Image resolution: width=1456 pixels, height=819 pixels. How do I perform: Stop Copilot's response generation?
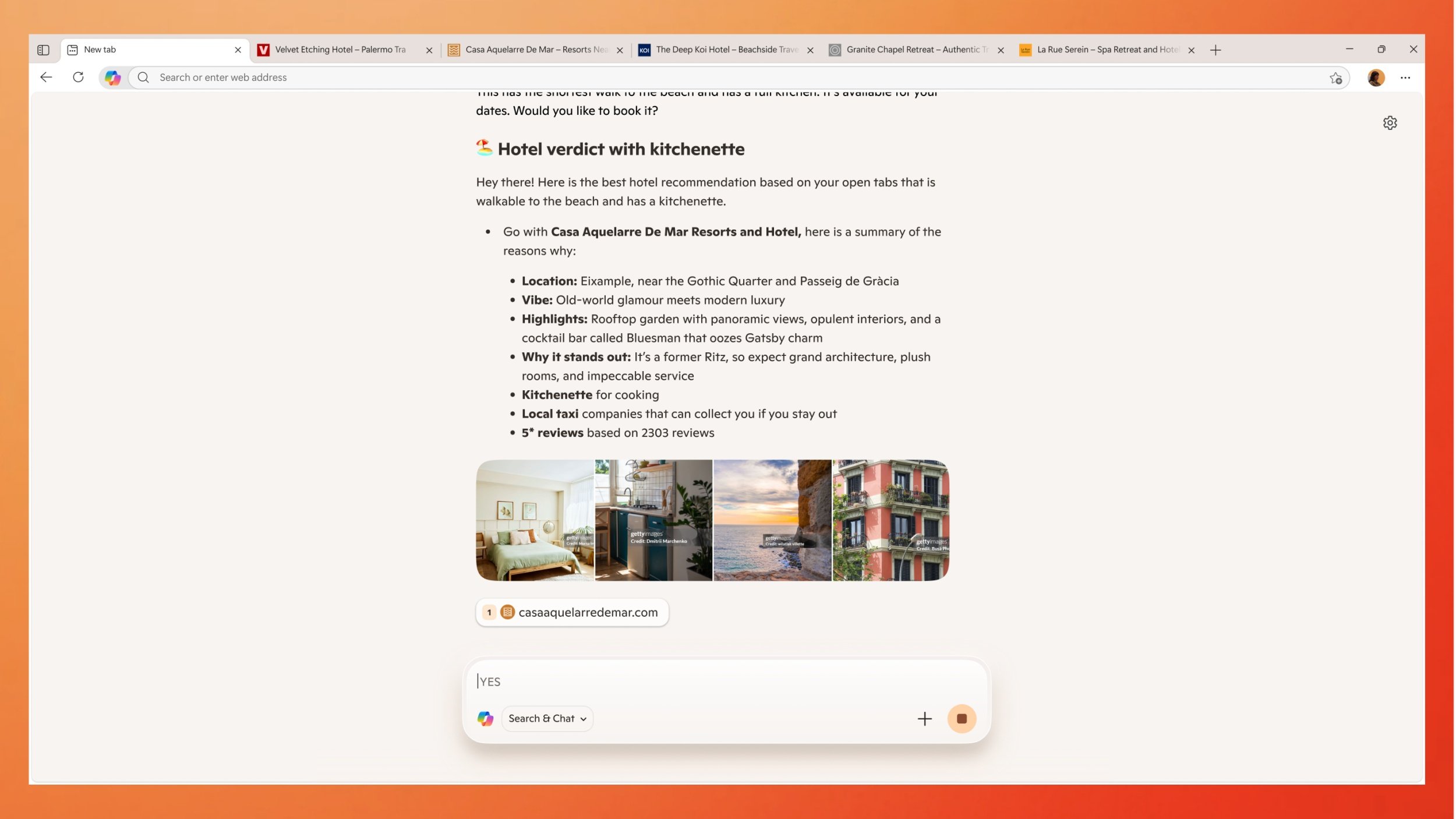tap(961, 718)
